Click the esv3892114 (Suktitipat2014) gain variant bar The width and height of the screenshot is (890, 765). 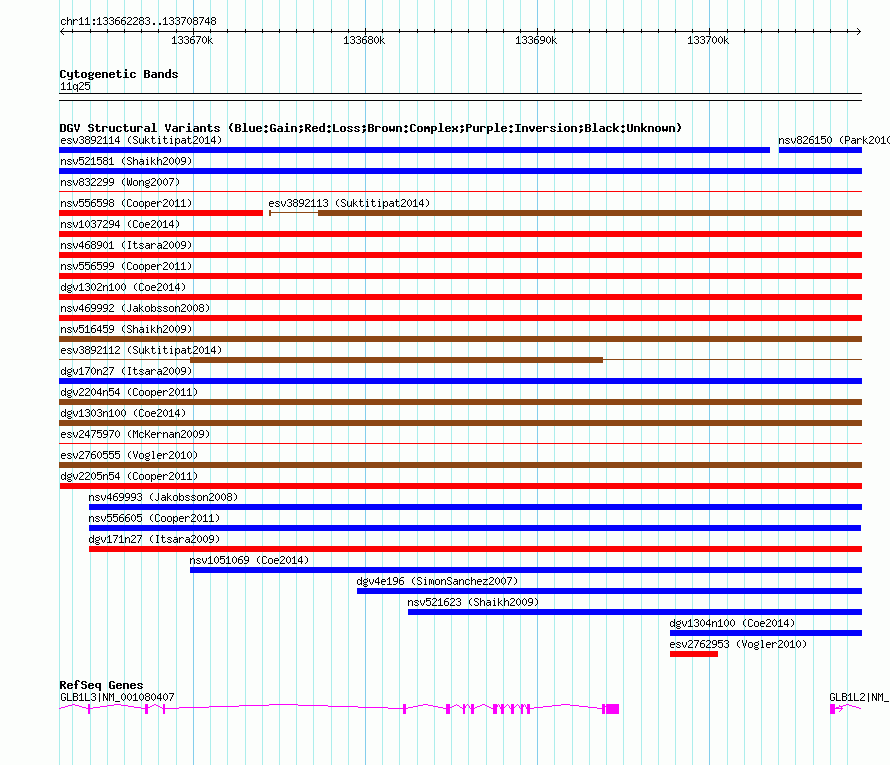pyautogui.click(x=414, y=150)
